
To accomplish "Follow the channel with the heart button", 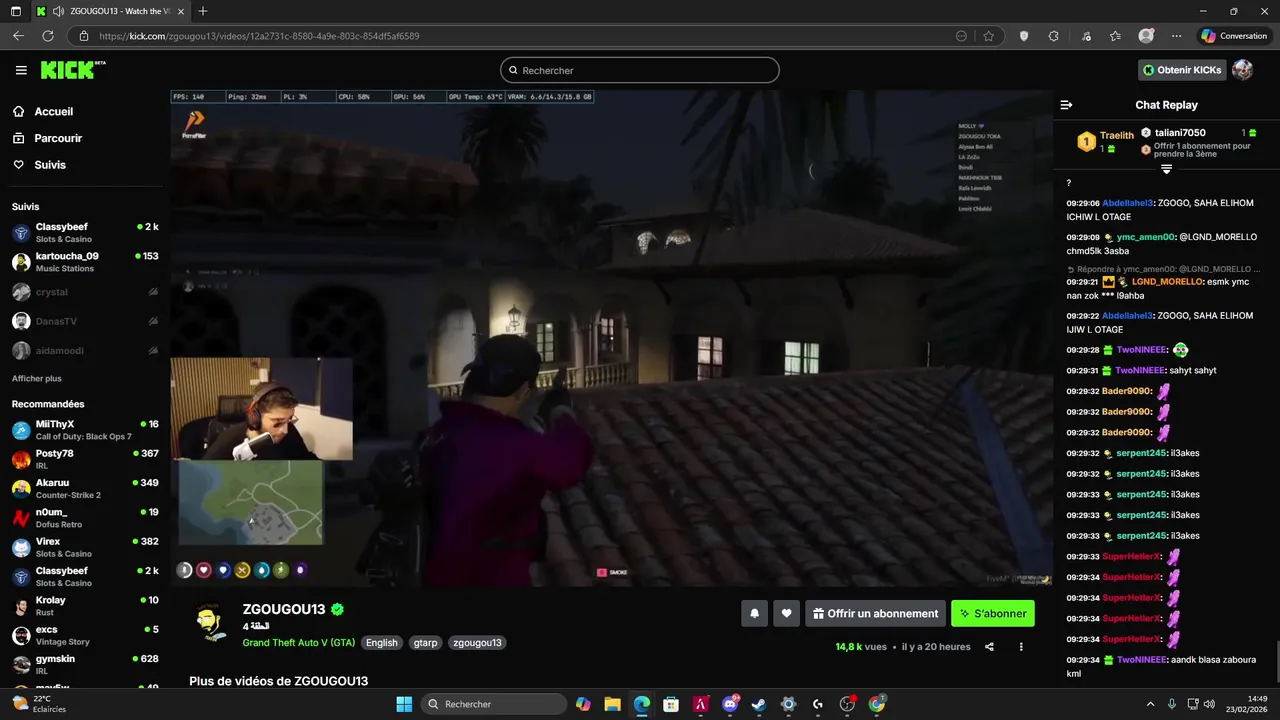I will [787, 614].
